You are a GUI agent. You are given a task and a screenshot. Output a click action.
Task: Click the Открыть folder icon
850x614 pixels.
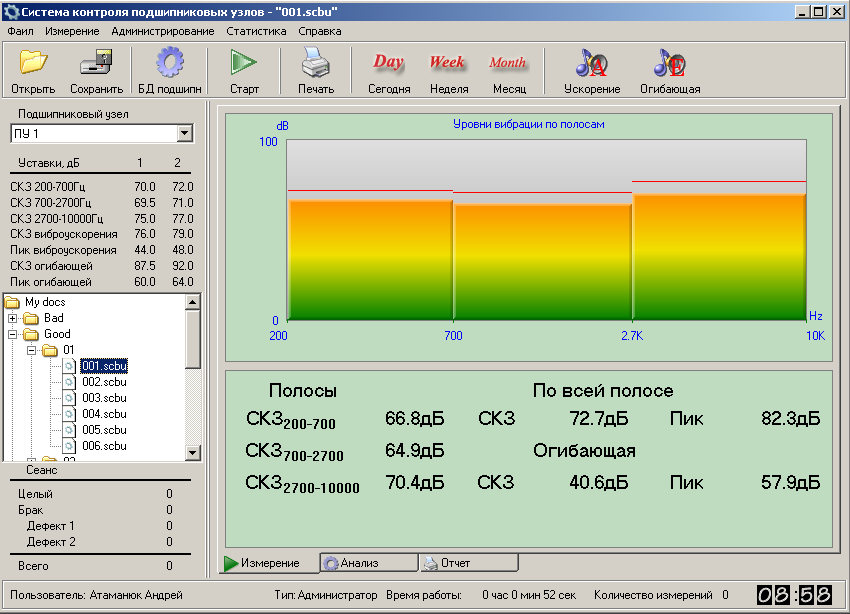click(x=33, y=64)
